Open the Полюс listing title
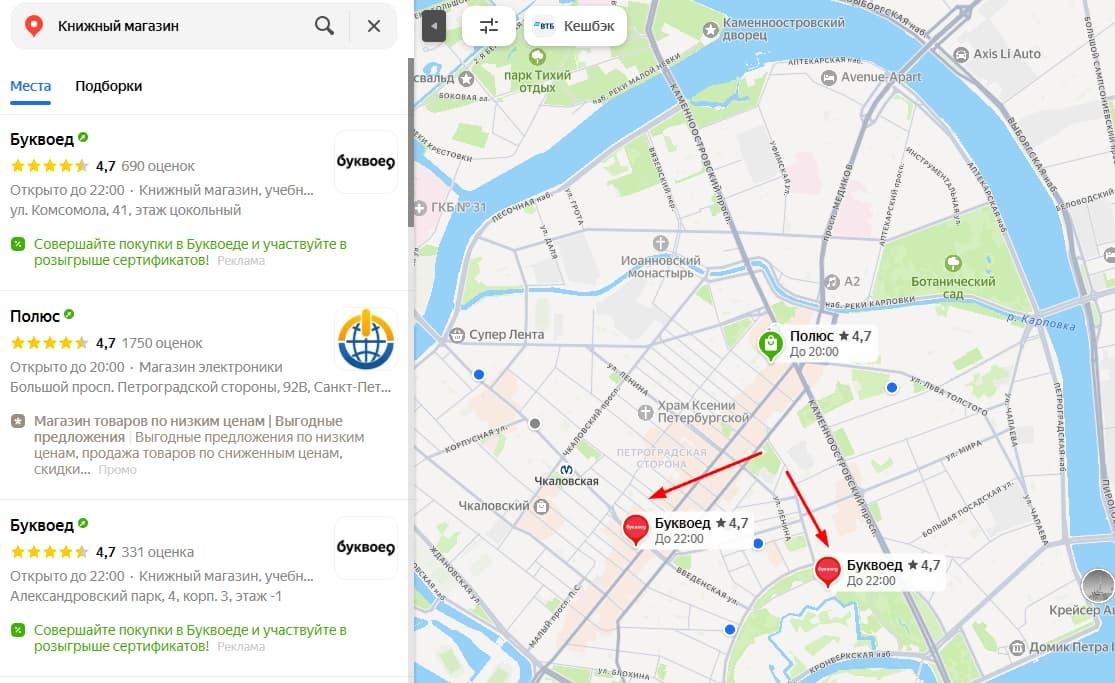The width and height of the screenshot is (1115, 683). [34, 315]
